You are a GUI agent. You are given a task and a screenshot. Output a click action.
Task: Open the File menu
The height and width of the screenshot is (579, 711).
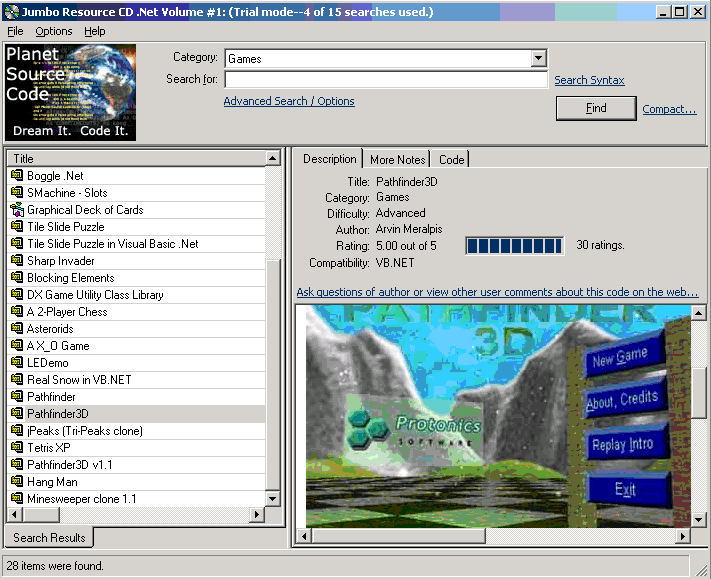15,31
